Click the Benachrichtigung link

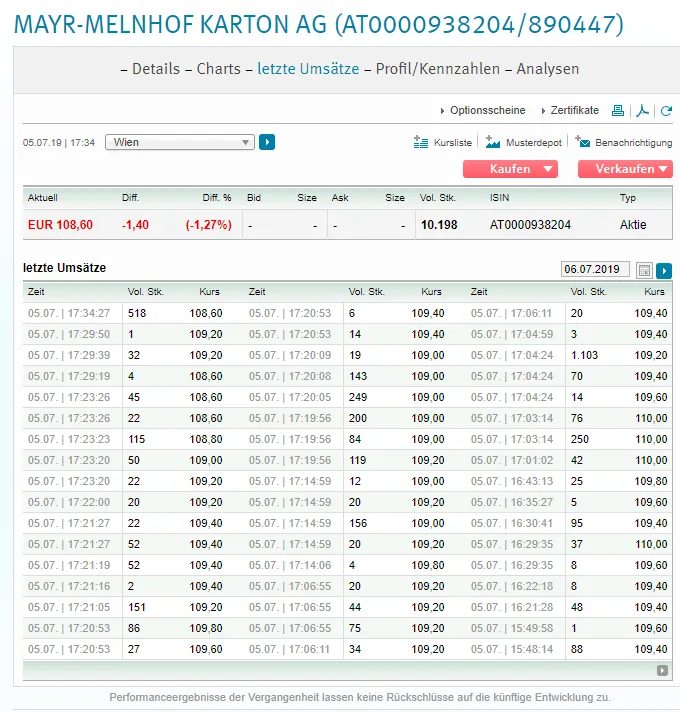(634, 143)
